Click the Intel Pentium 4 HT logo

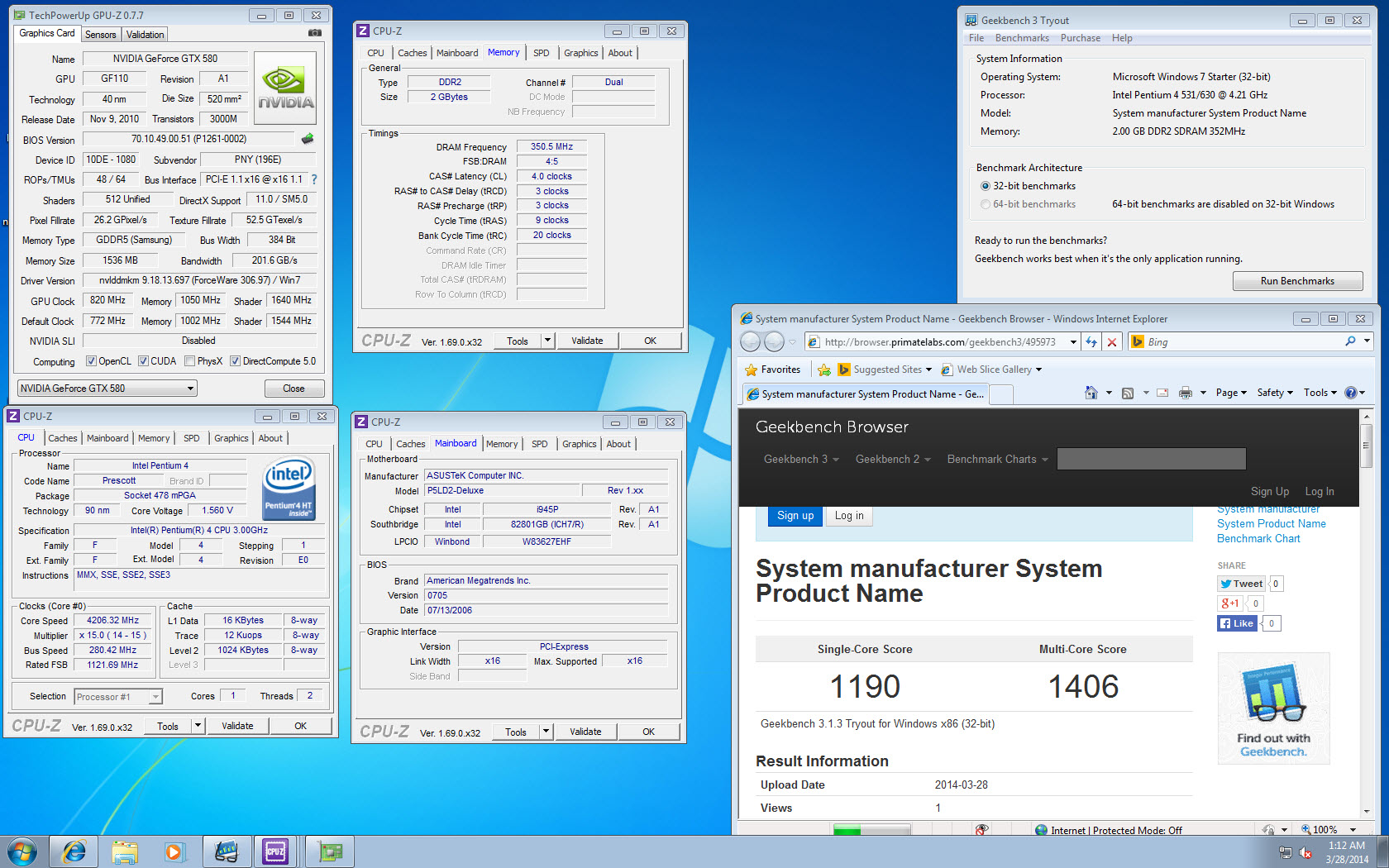point(289,489)
